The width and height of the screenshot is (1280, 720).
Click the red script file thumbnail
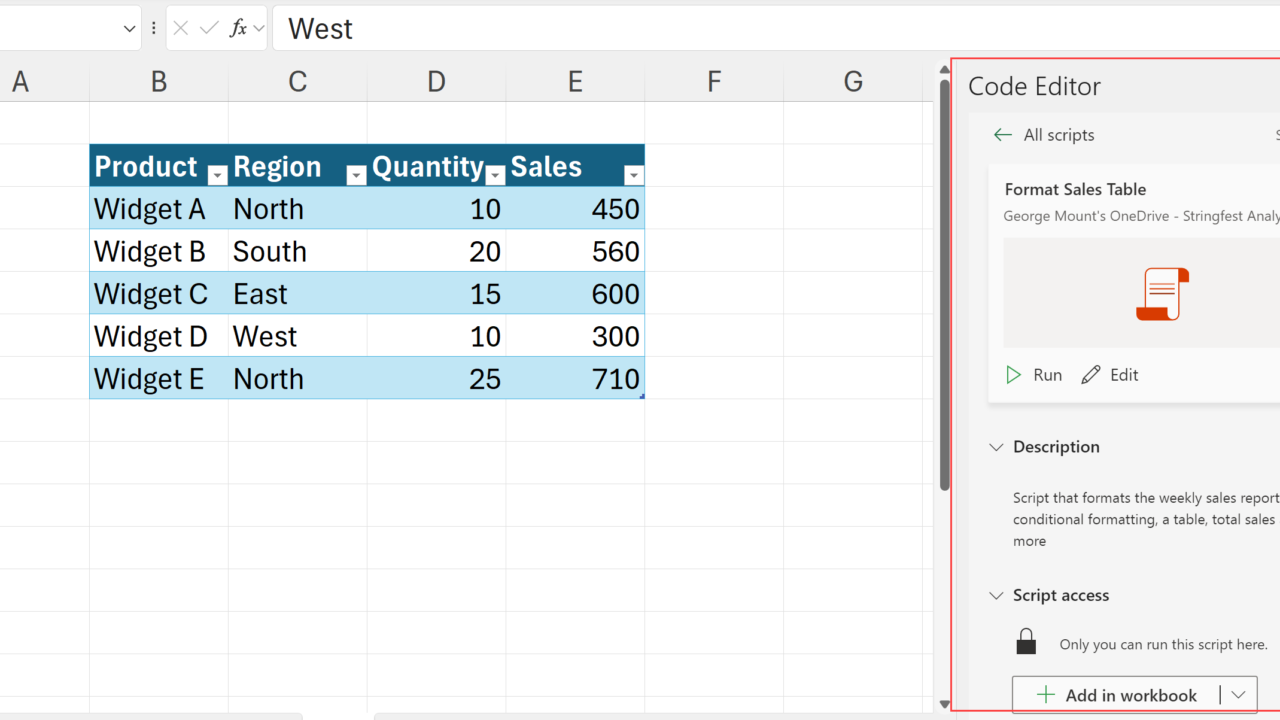(x=1162, y=294)
